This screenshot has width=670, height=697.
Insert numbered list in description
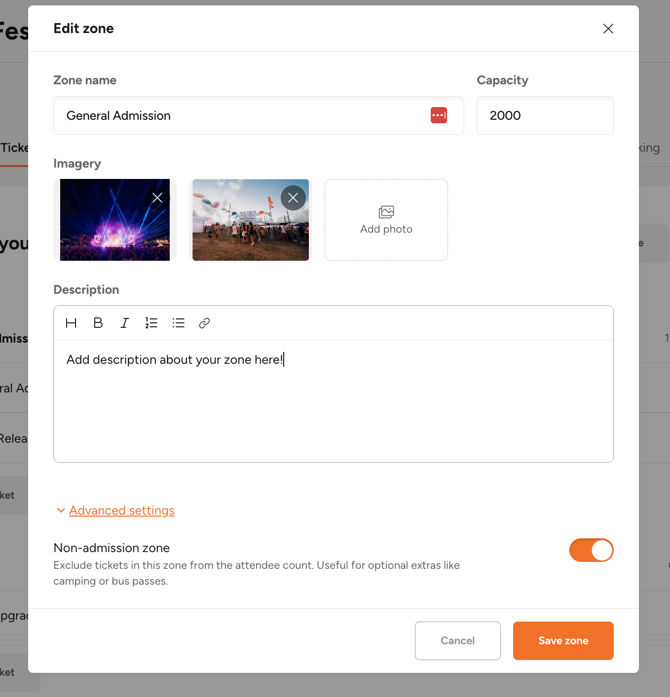click(x=151, y=323)
